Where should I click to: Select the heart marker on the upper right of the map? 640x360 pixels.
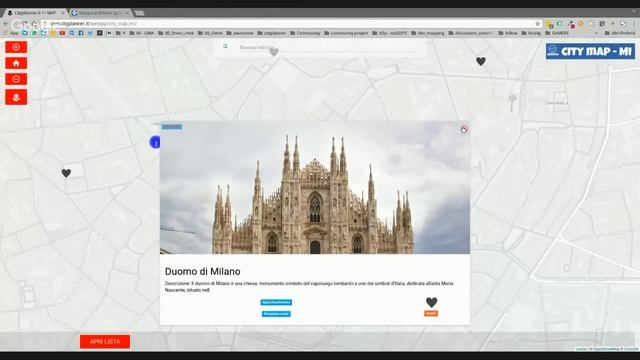click(481, 61)
